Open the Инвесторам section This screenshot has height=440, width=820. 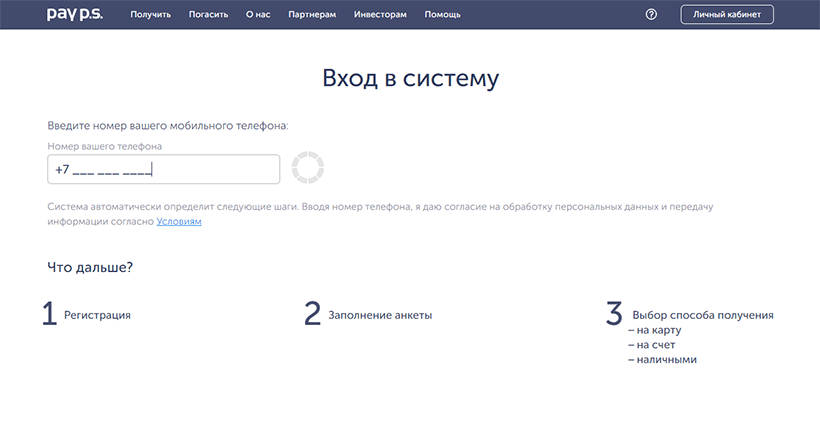click(380, 15)
